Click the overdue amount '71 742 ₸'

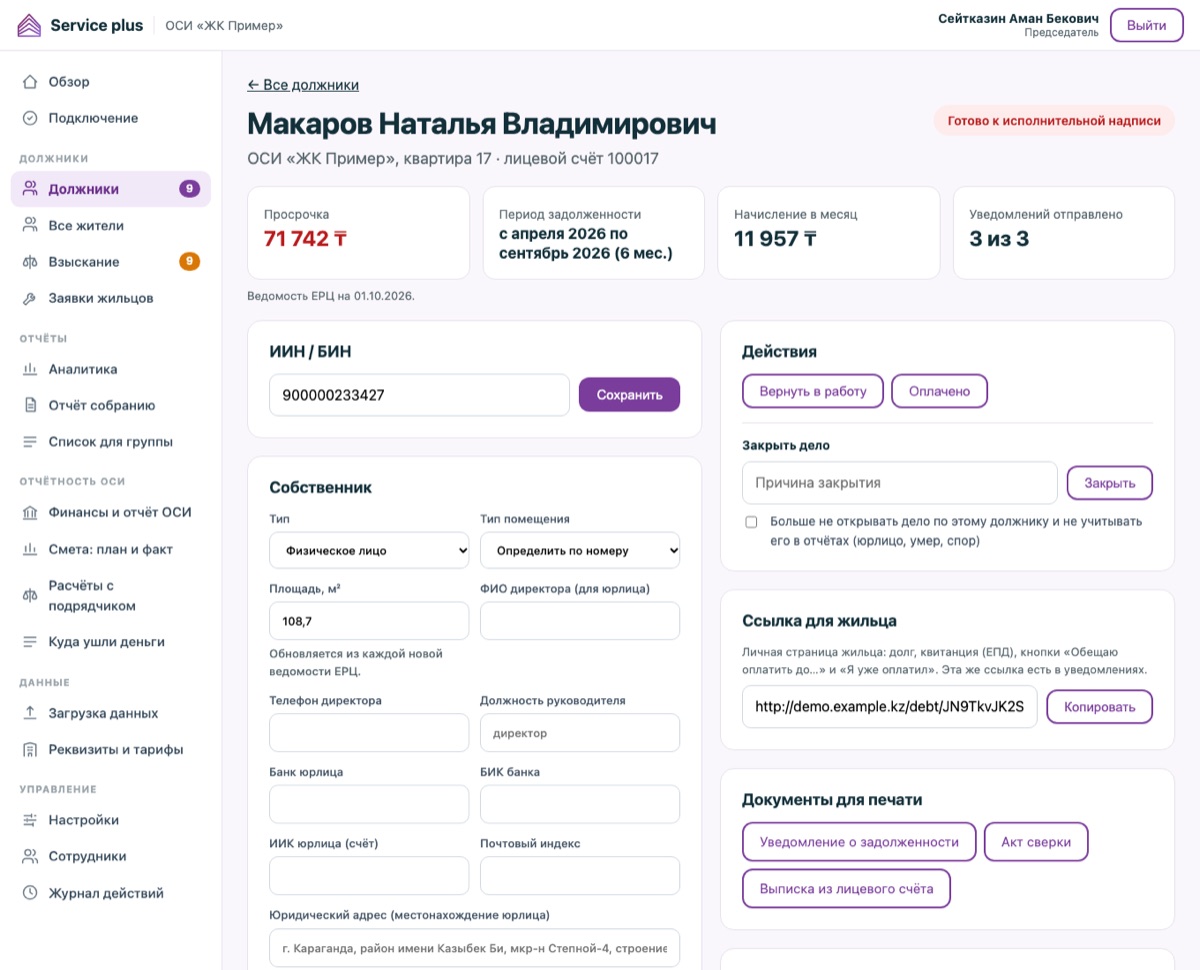[305, 239]
